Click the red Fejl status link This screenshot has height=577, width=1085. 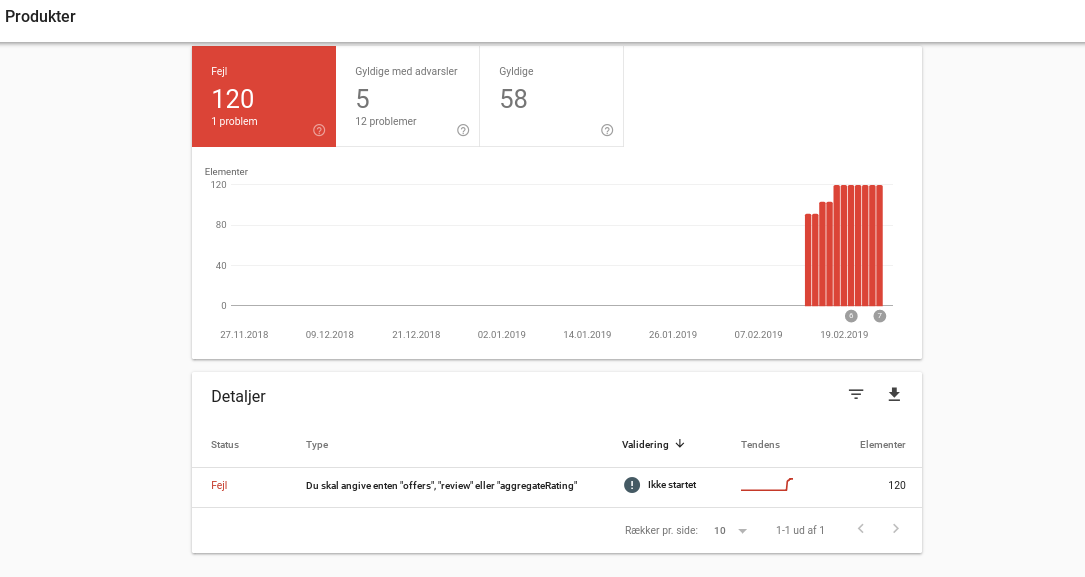click(219, 486)
